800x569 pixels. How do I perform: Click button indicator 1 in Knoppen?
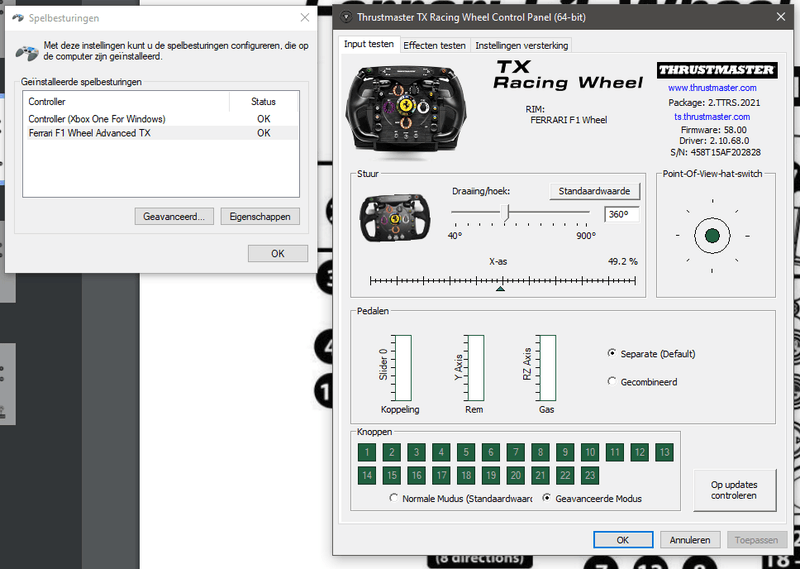point(367,452)
